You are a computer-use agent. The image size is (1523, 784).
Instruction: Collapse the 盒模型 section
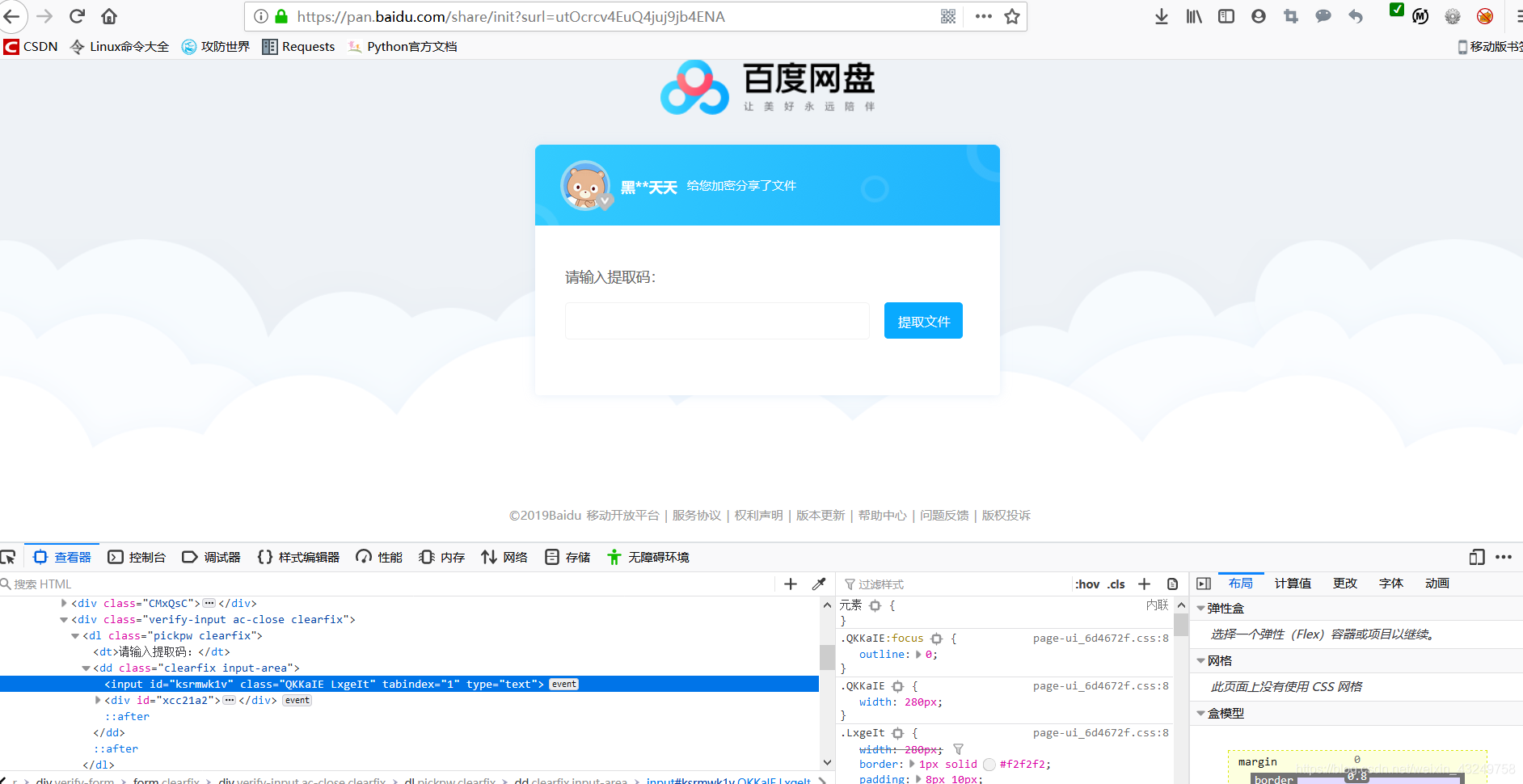[x=1201, y=713]
